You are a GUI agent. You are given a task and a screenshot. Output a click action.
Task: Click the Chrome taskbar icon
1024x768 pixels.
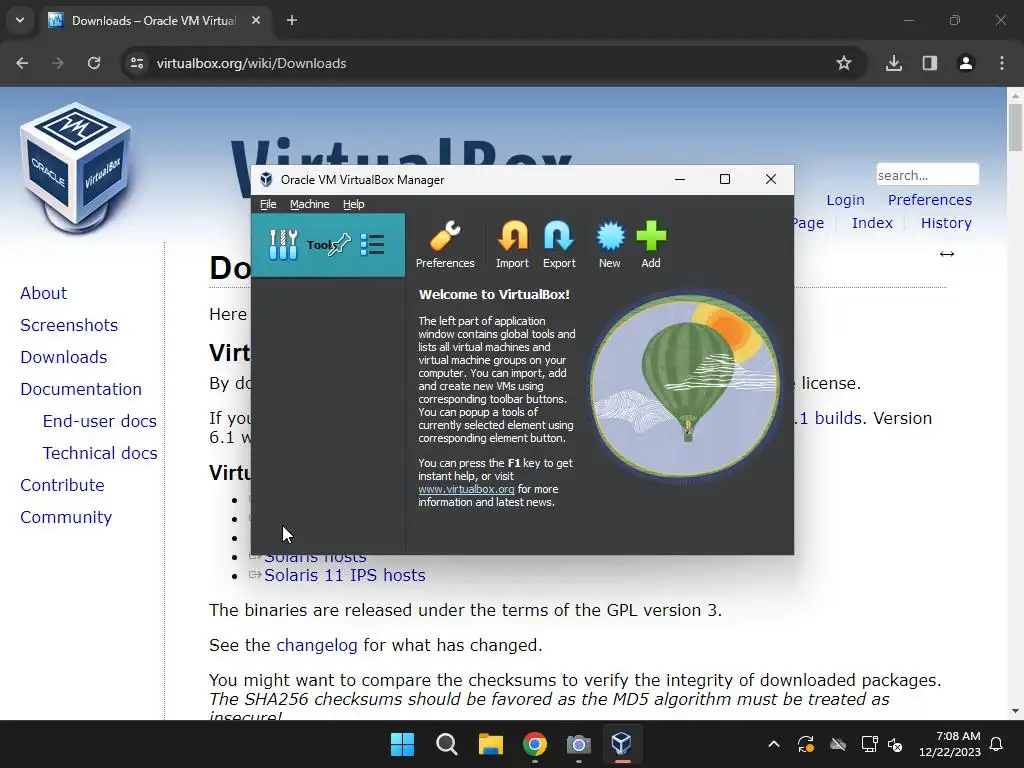click(535, 744)
